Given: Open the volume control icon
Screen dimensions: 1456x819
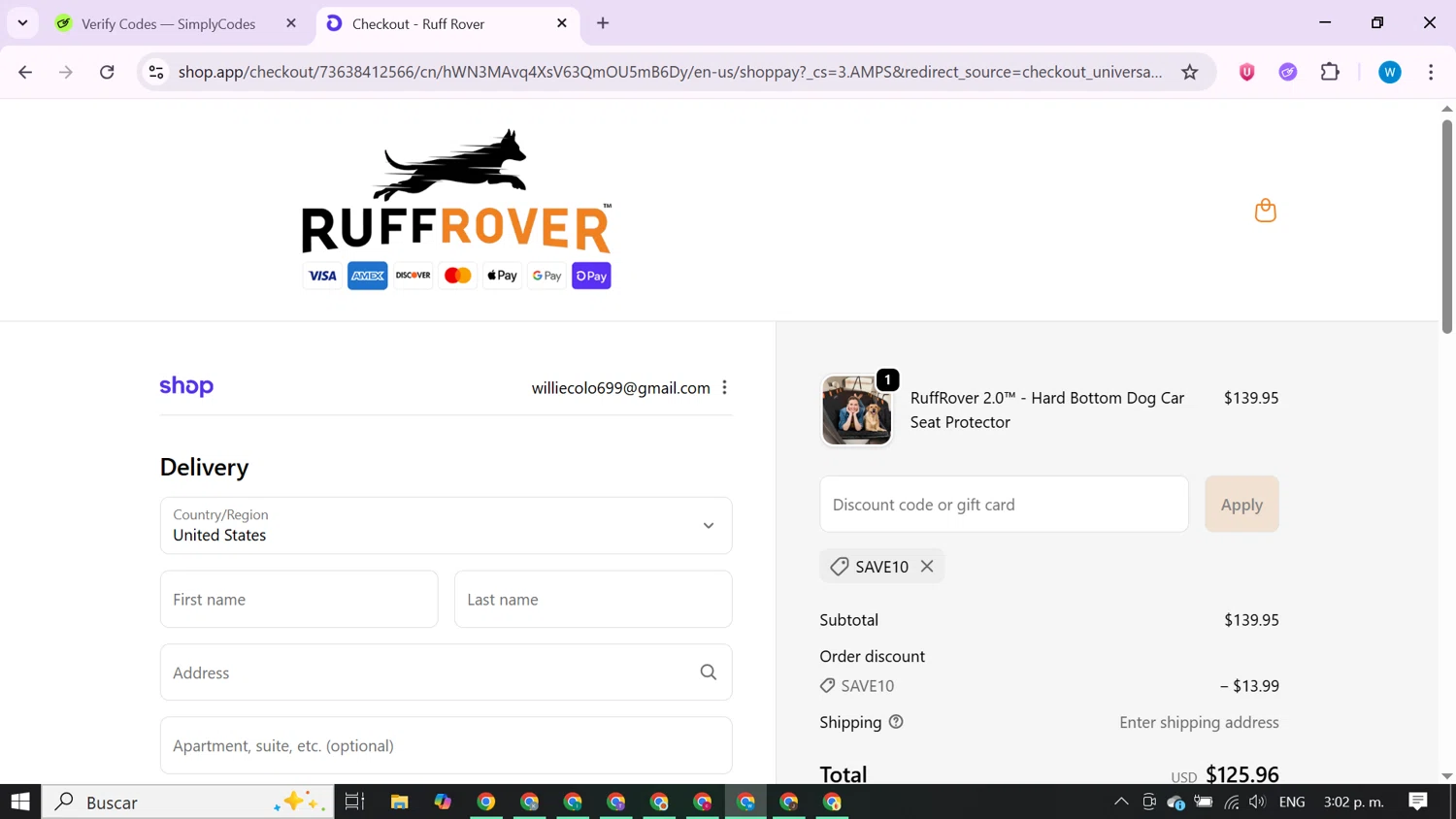Looking at the screenshot, I should pos(1258,802).
